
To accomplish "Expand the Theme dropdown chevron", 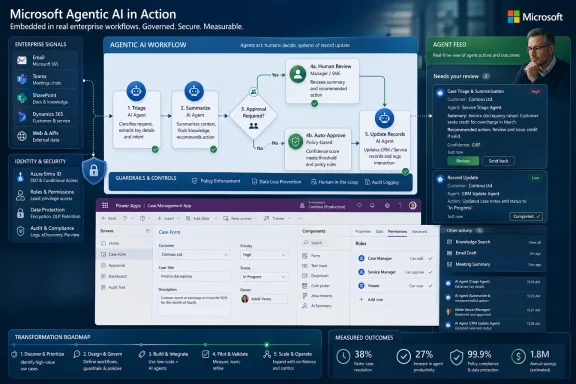I will [x=289, y=218].
